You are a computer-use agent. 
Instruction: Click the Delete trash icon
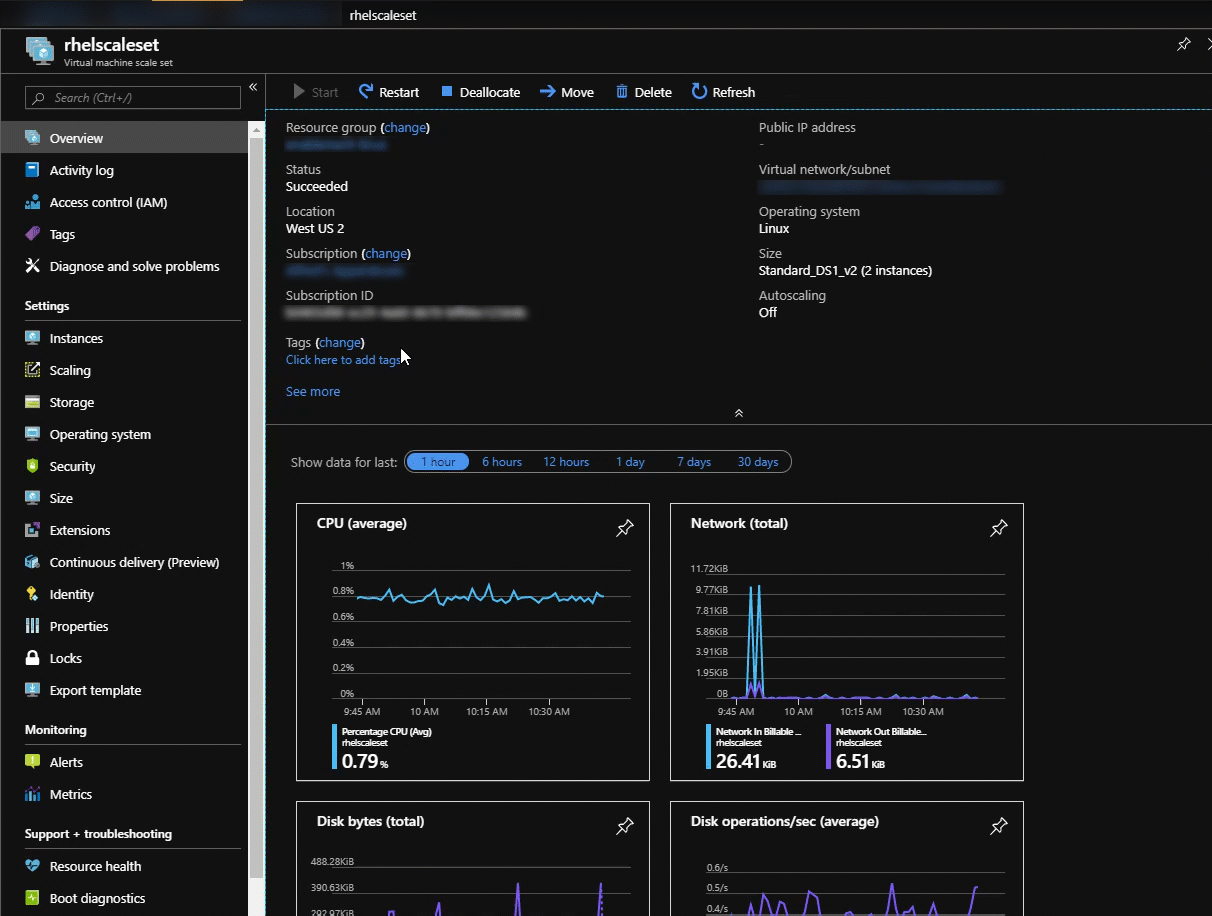(622, 92)
